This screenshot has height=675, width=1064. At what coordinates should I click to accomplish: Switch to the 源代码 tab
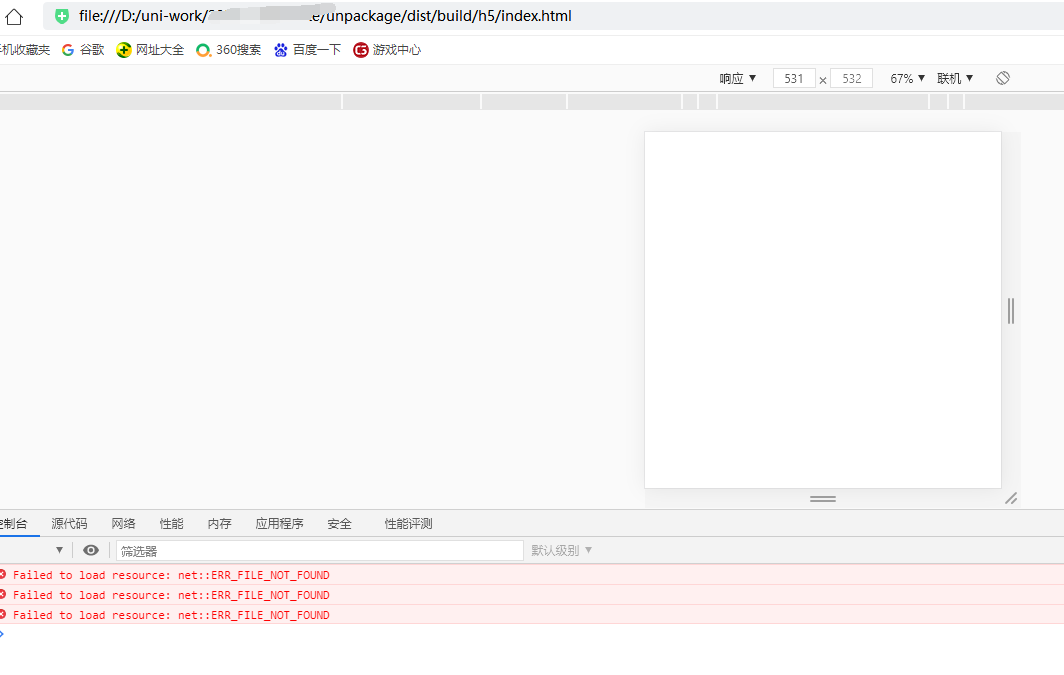[68, 522]
